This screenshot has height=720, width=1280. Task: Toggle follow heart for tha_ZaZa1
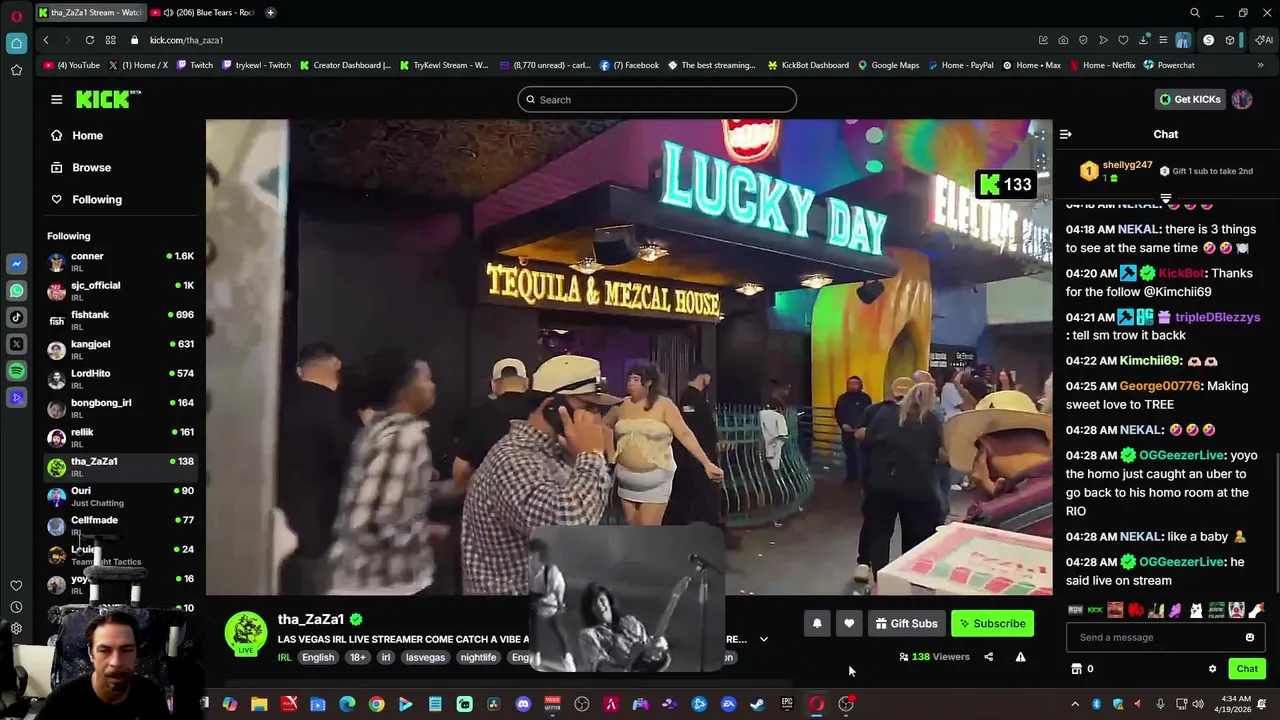849,623
